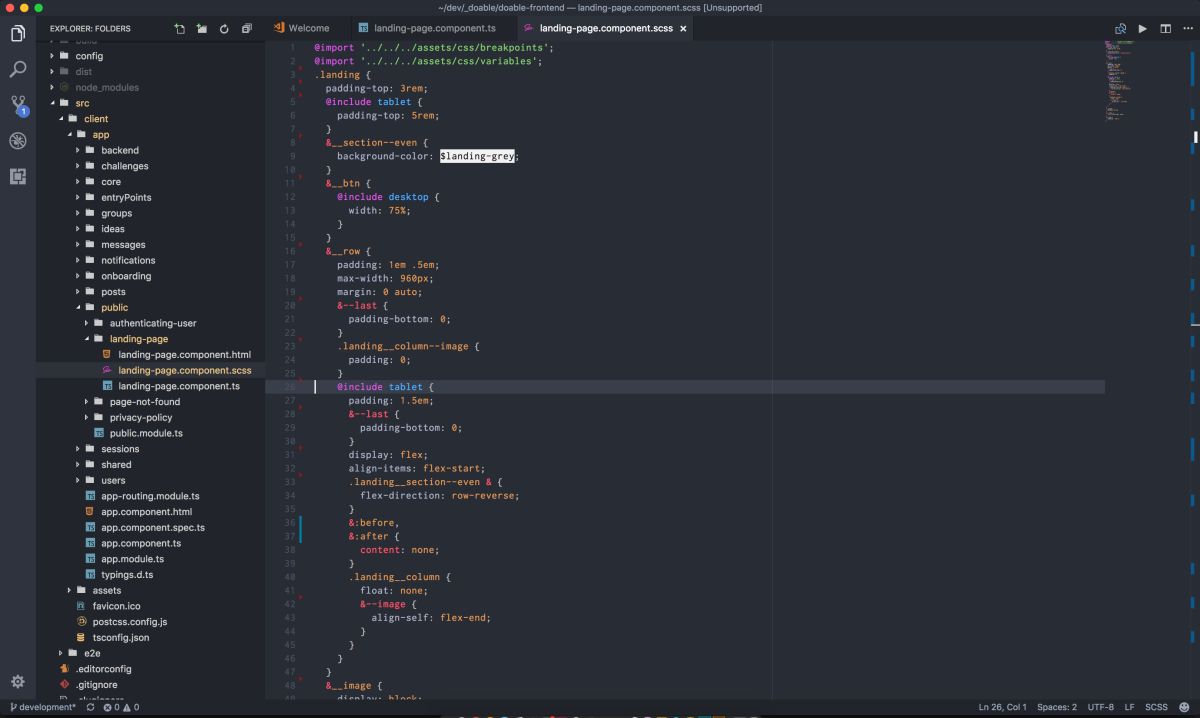The width and height of the screenshot is (1200, 718).
Task: Expand the authenticating-user folder
Action: click(x=87, y=323)
